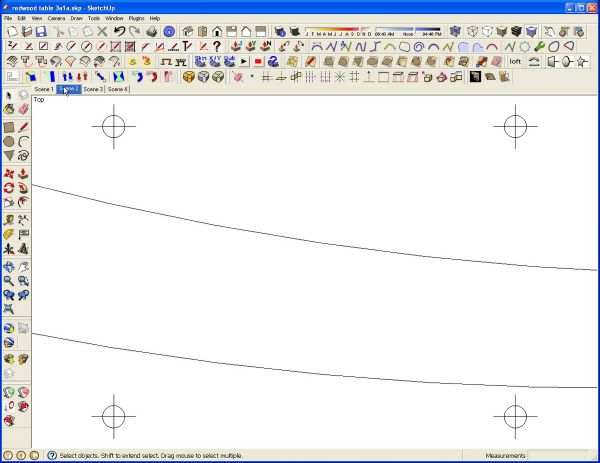Click the Measurements input box

click(560, 455)
